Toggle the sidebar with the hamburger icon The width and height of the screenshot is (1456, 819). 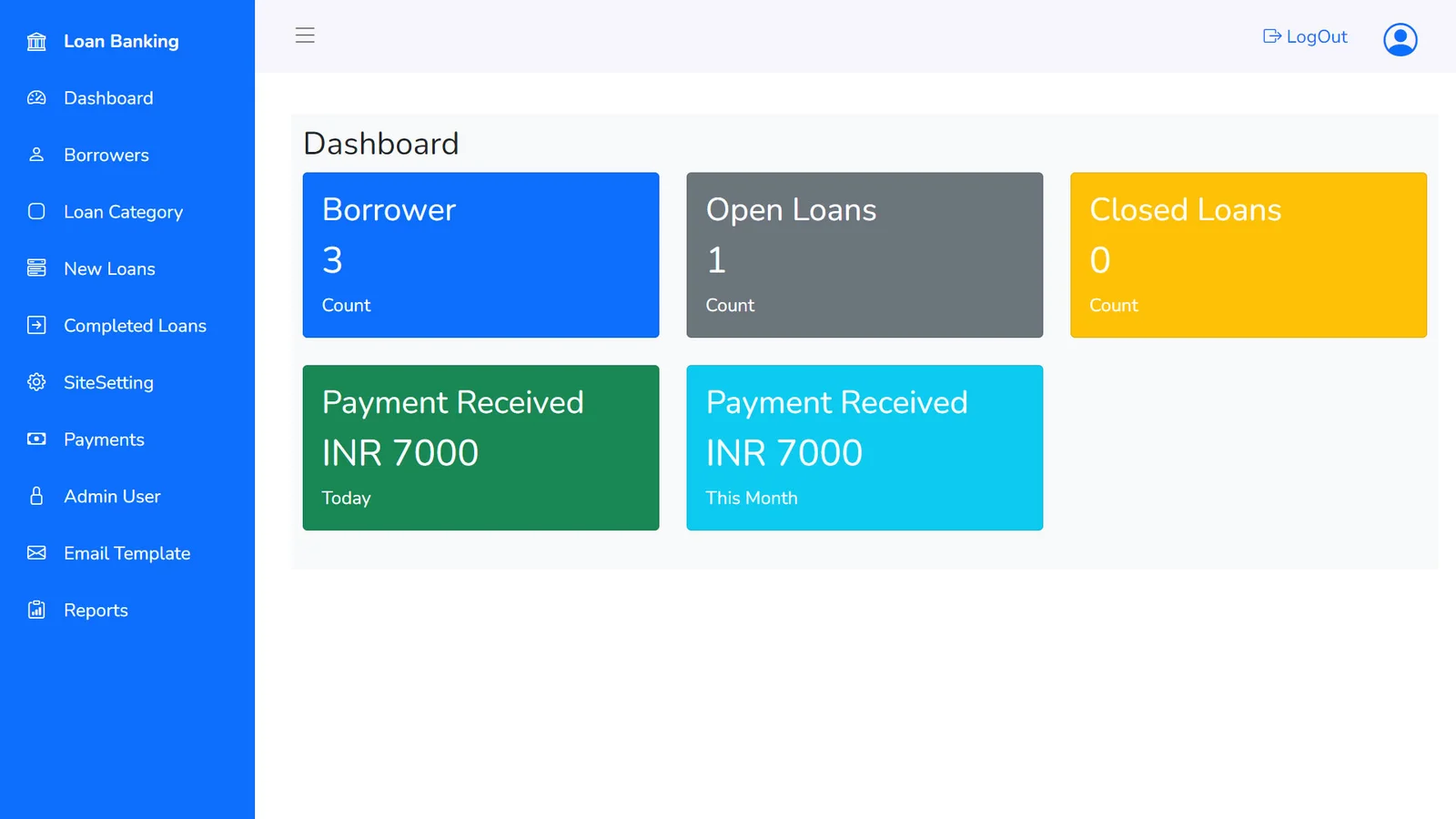tap(305, 35)
